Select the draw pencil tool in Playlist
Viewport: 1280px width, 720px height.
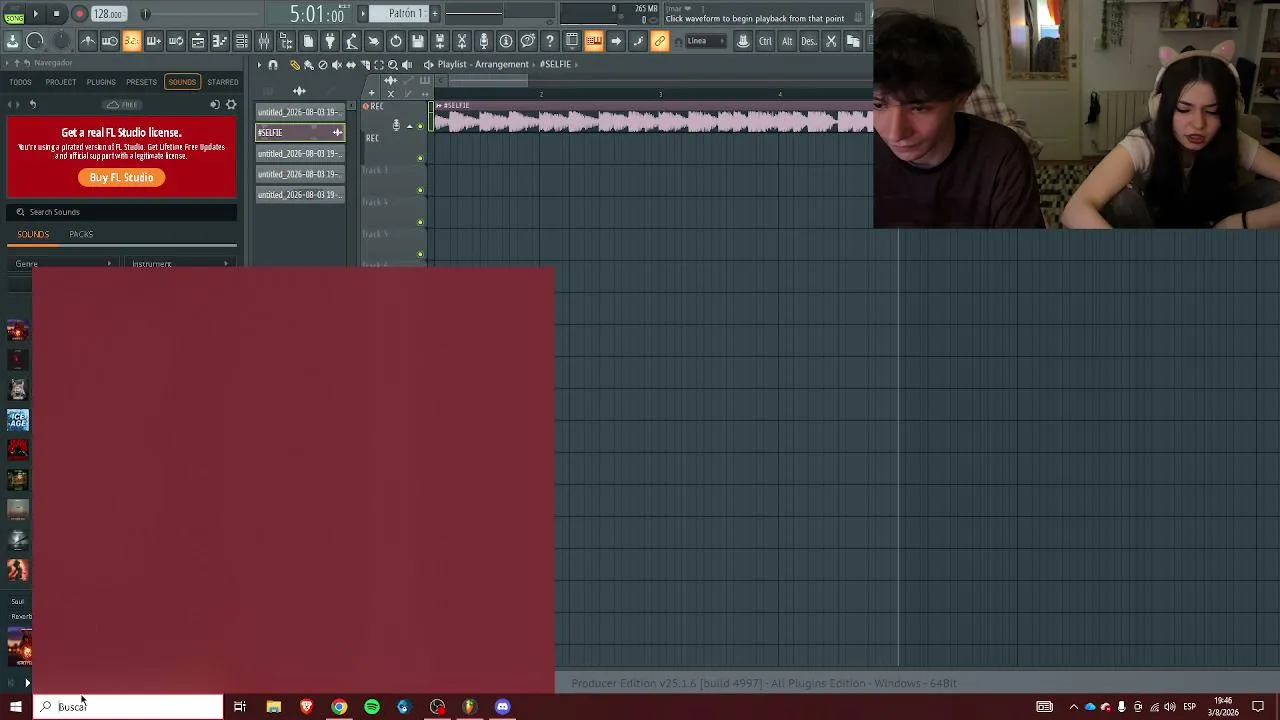[x=294, y=65]
